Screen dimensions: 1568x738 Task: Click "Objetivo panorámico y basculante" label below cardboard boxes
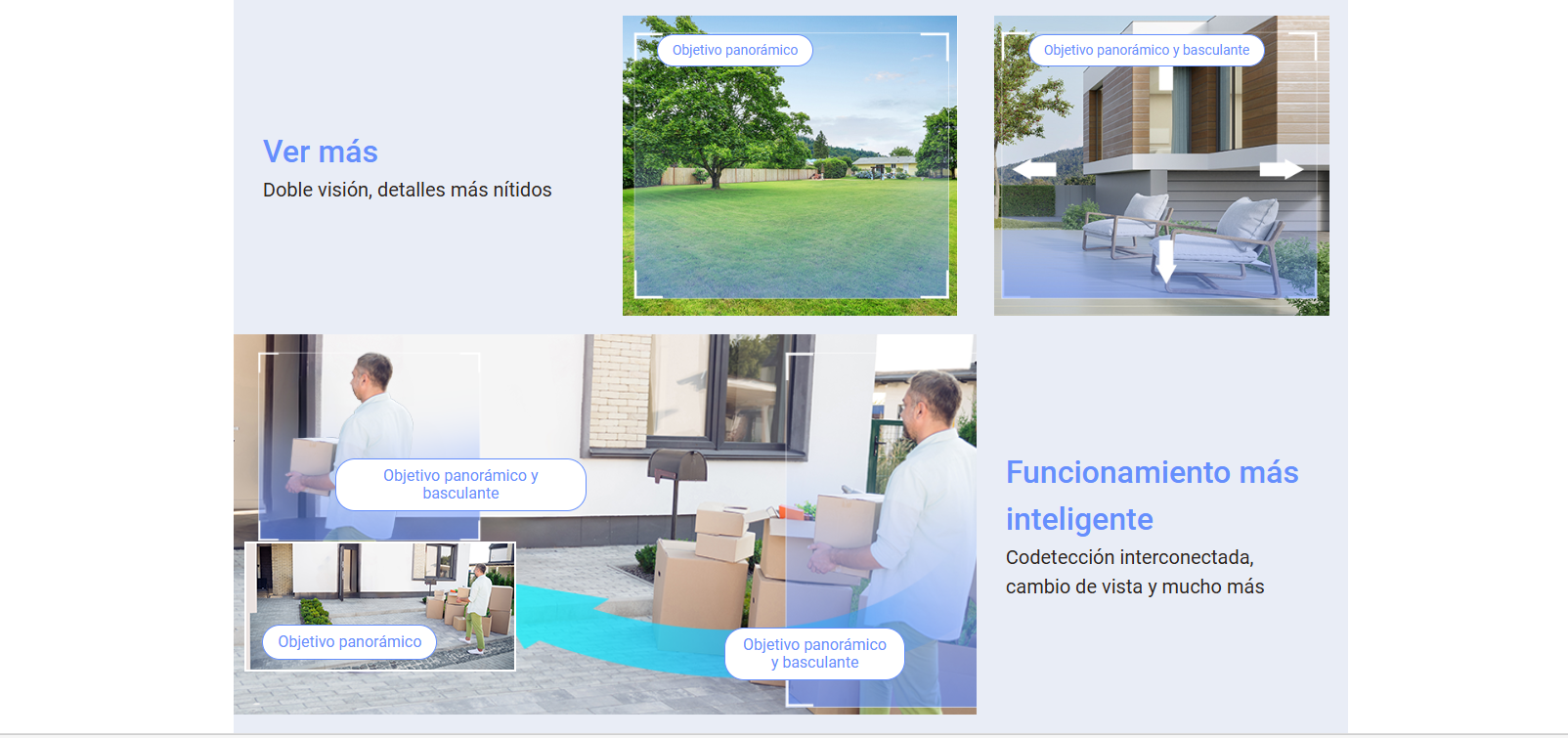pos(814,654)
